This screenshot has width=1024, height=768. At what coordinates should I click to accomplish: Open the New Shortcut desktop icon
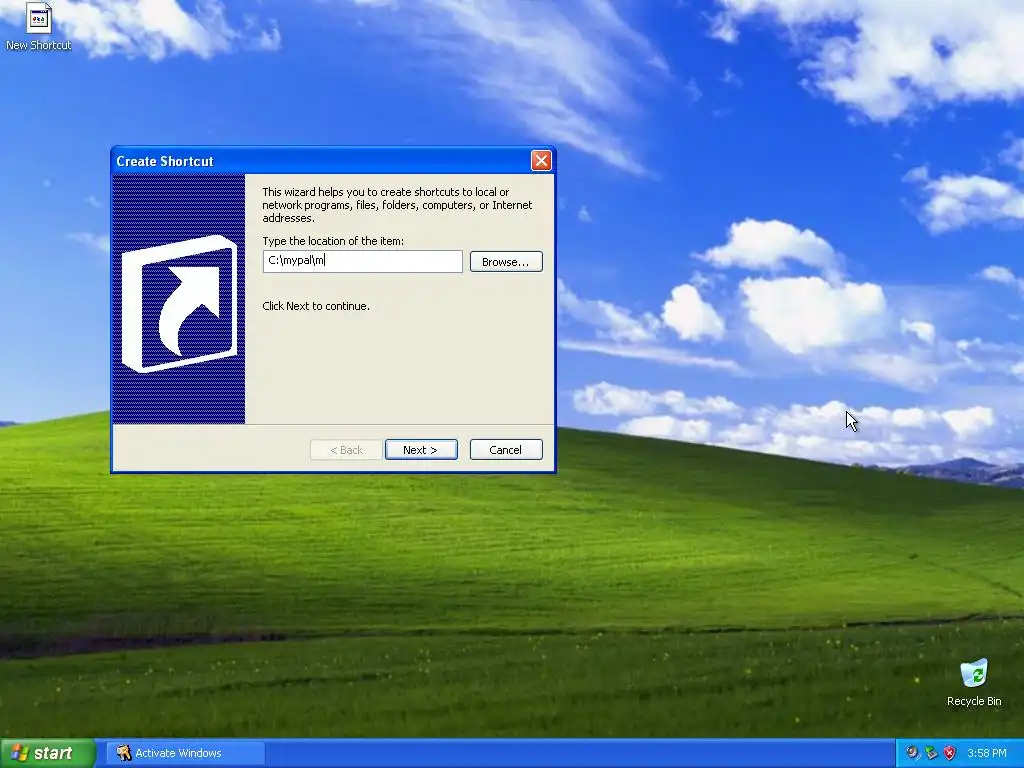[39, 27]
